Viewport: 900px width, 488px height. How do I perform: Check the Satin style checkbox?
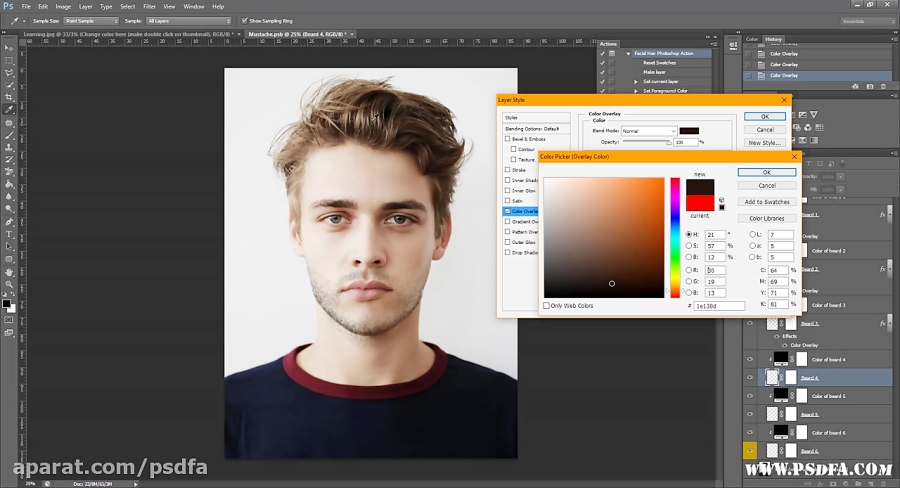(507, 200)
